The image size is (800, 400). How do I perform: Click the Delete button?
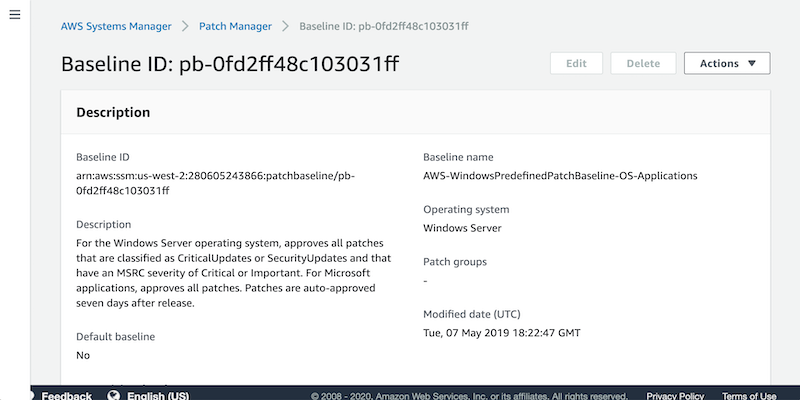click(643, 63)
